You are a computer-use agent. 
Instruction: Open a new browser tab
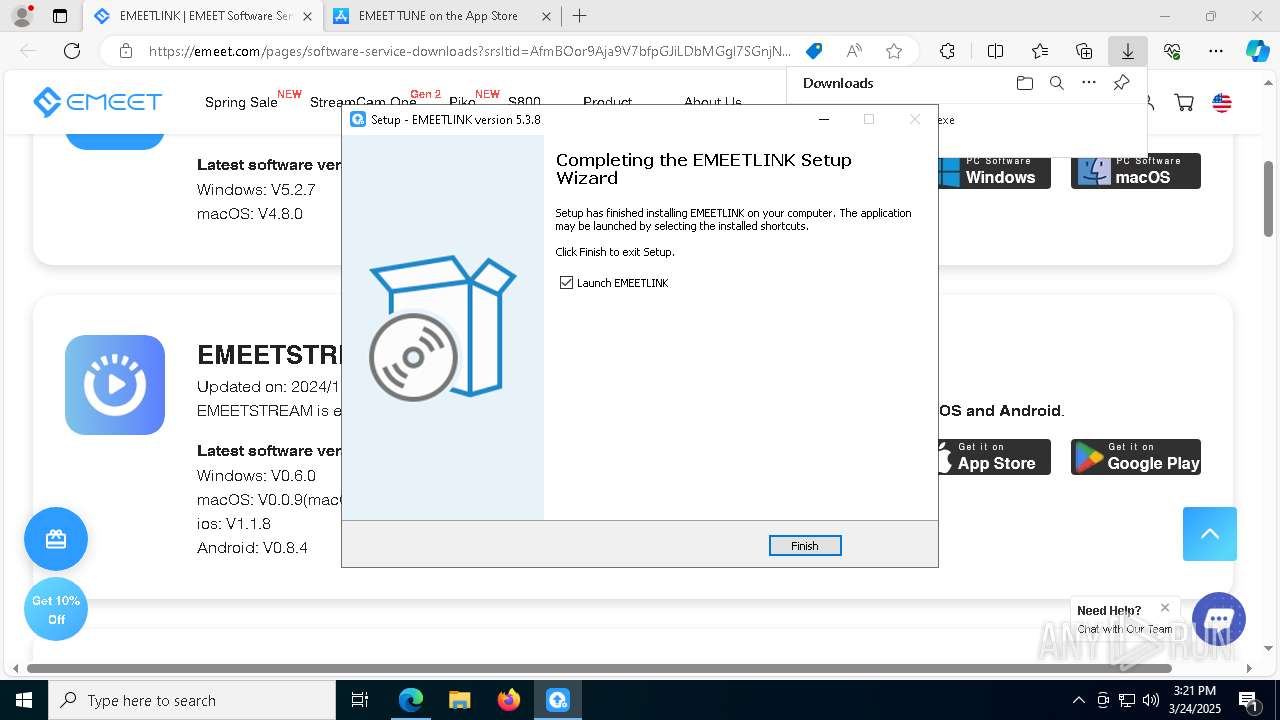pyautogui.click(x=580, y=16)
